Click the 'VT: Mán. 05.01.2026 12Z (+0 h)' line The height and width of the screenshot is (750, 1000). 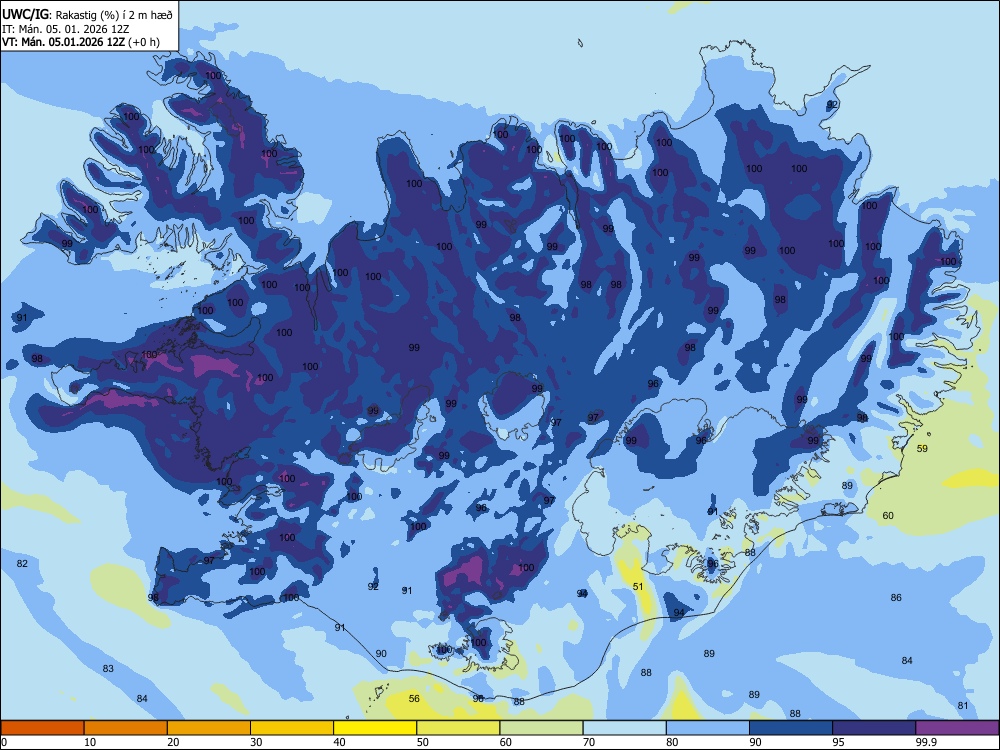81,42
